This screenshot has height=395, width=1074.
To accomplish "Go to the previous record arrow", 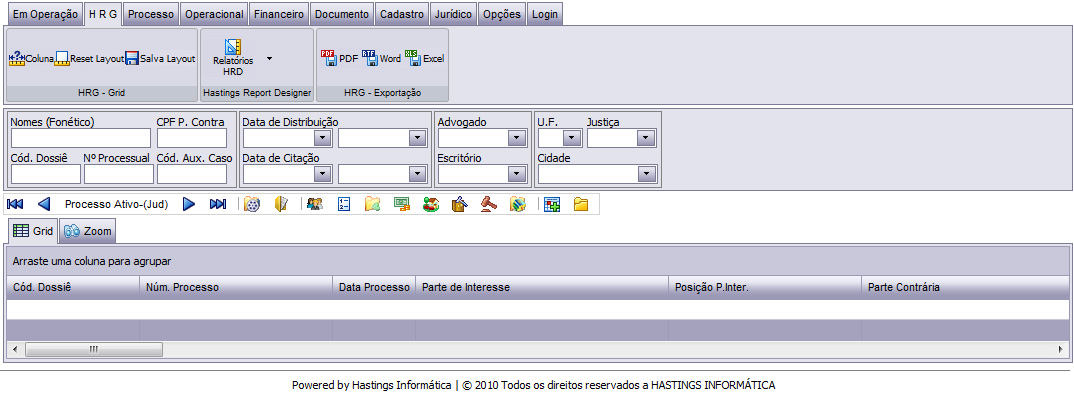I will (44, 204).
